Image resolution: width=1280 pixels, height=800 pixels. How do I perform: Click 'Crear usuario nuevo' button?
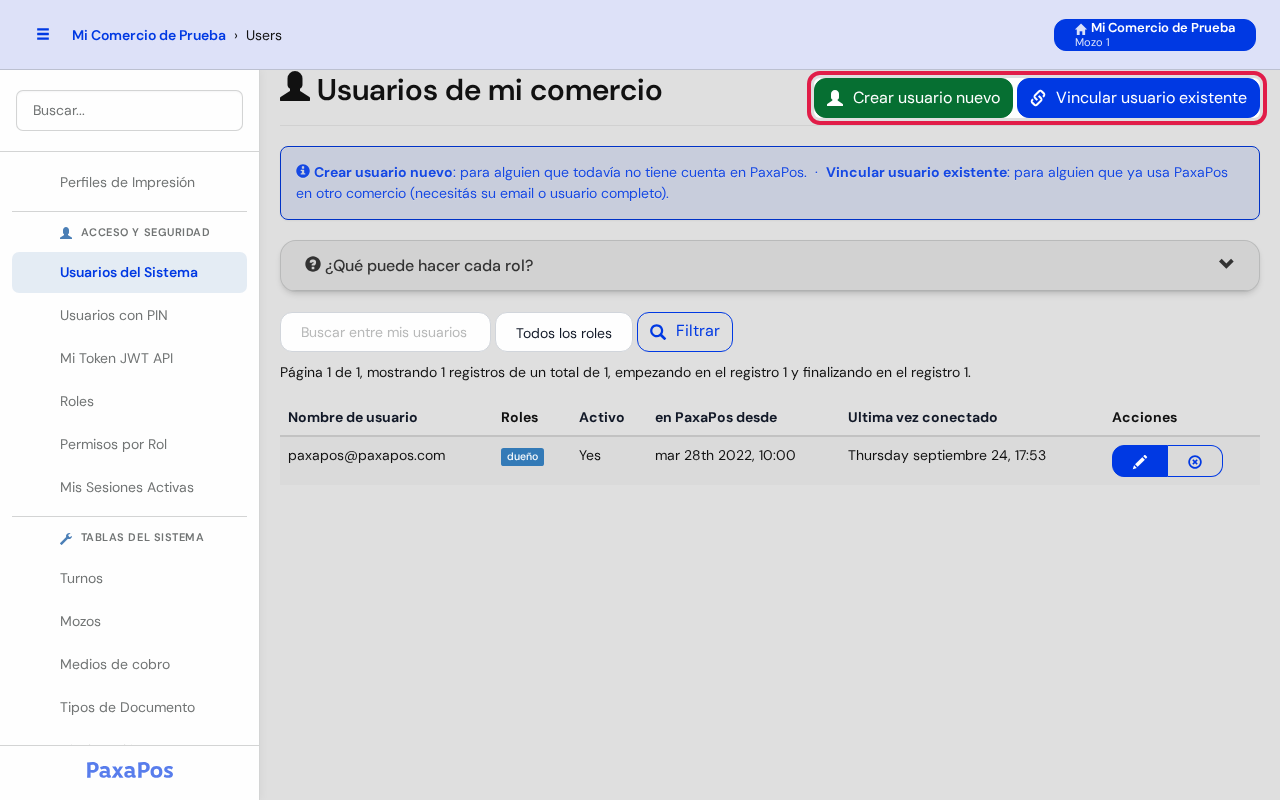pos(913,98)
